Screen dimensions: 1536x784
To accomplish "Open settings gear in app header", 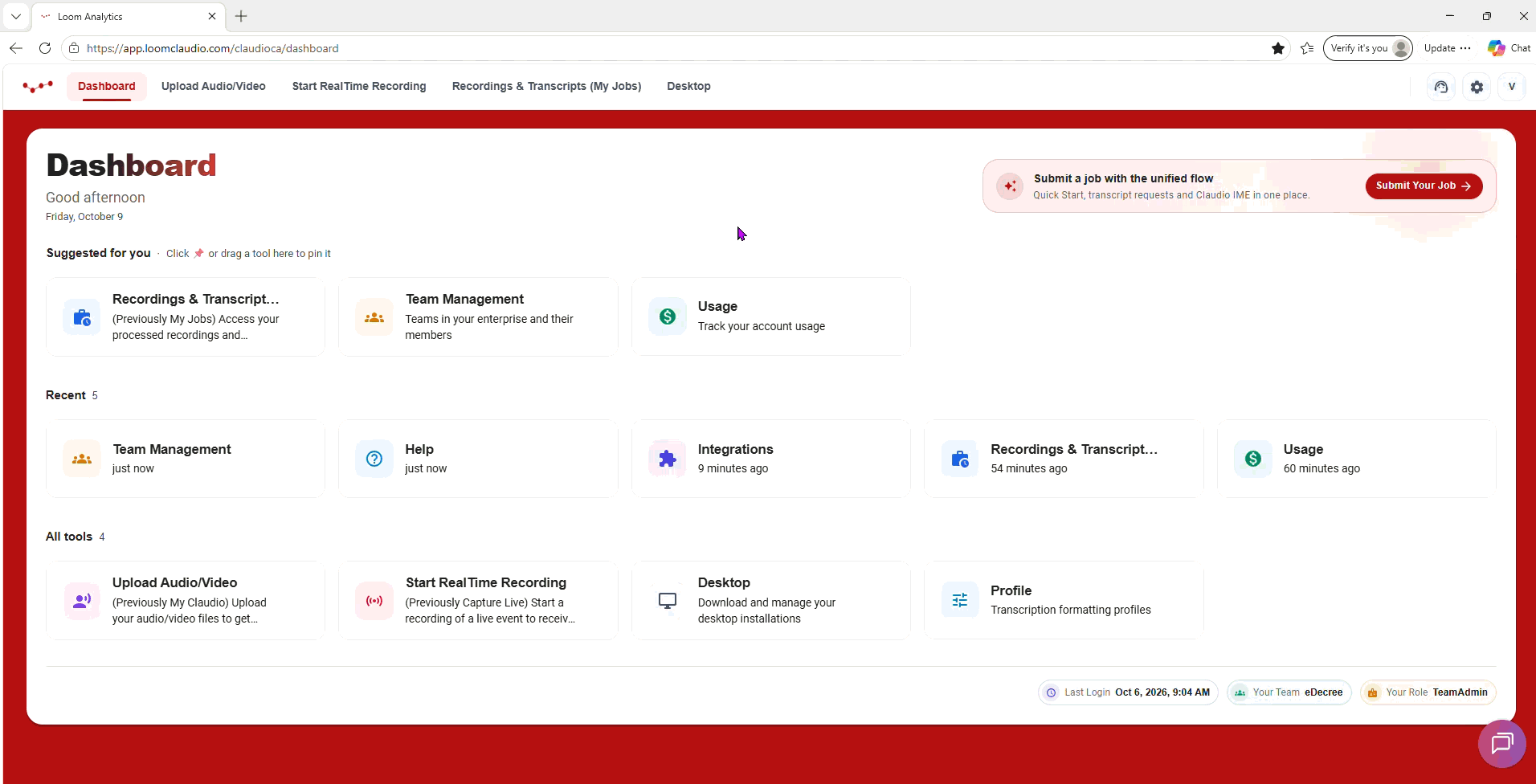I will [1477, 87].
